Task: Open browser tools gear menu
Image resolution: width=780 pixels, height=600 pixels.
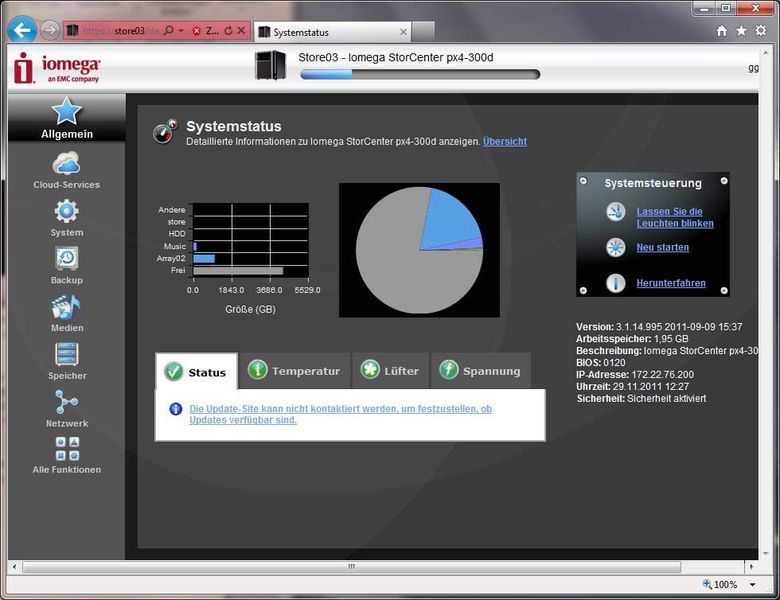Action: [x=761, y=31]
